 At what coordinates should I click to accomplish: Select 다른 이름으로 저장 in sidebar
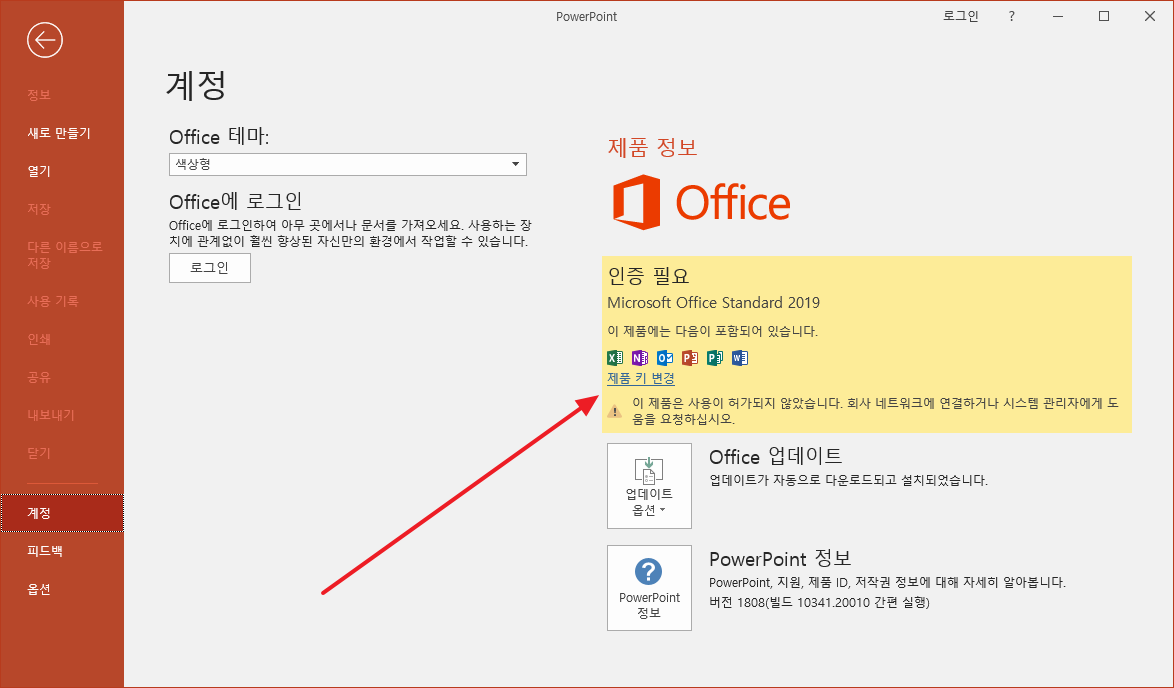[x=65, y=255]
